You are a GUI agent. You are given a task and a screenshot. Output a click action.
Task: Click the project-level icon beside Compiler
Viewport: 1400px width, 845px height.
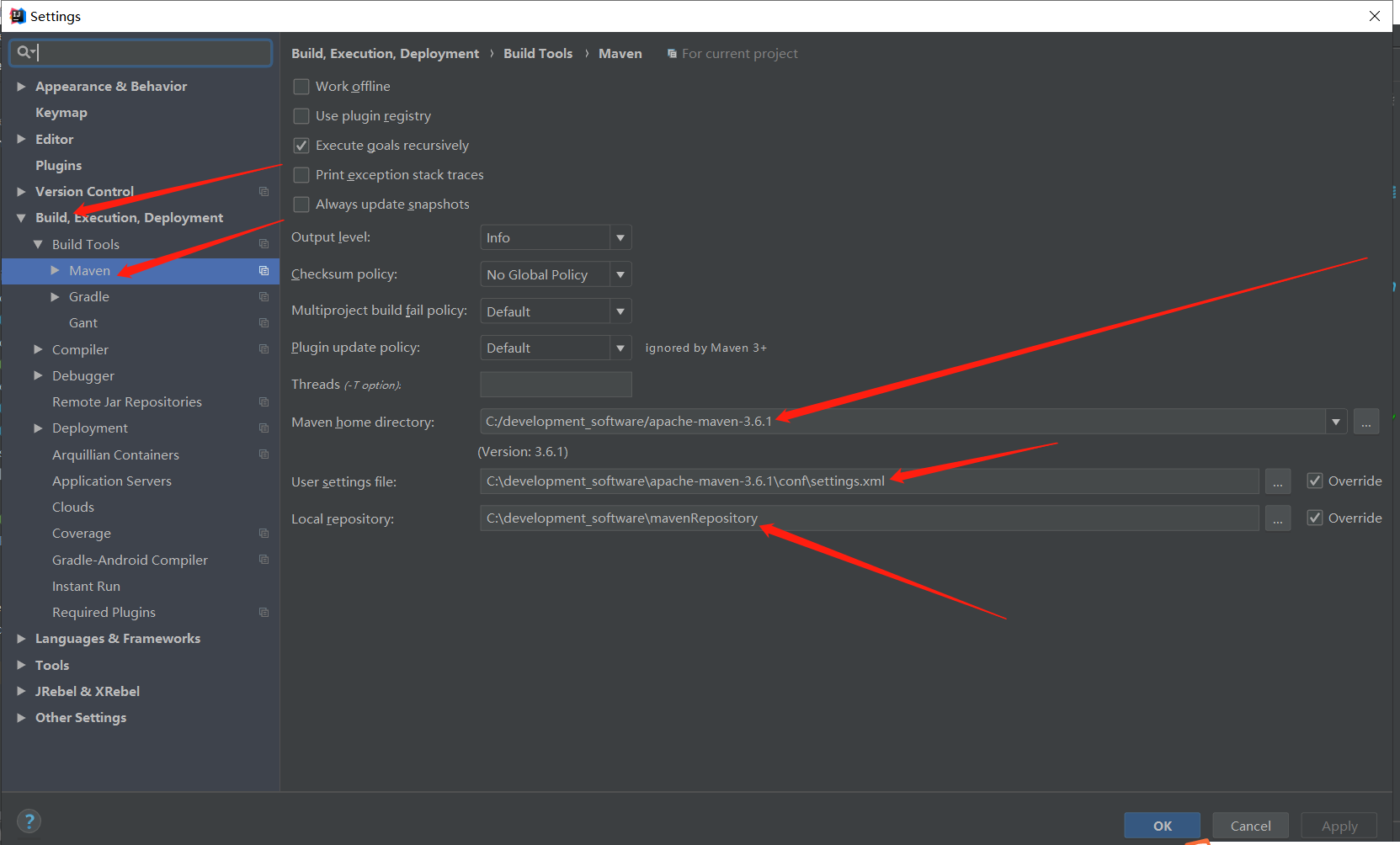click(263, 349)
